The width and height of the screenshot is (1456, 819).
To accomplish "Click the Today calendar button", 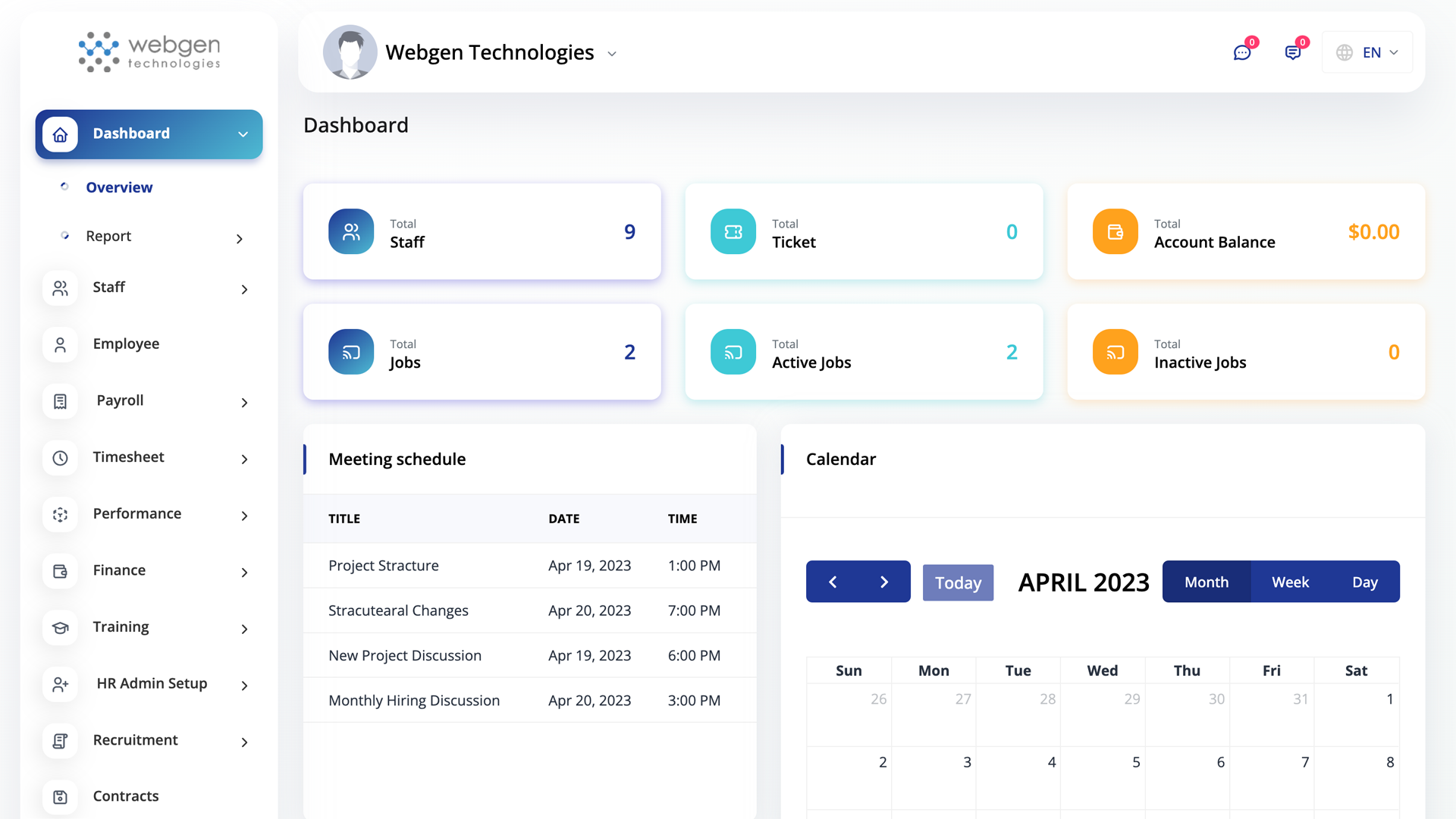I will tap(958, 582).
